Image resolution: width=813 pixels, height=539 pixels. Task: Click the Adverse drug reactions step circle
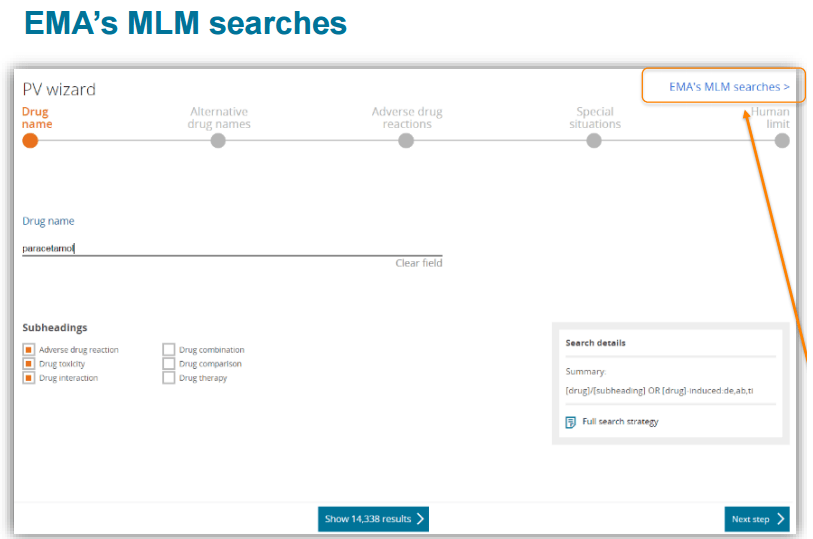(x=406, y=141)
